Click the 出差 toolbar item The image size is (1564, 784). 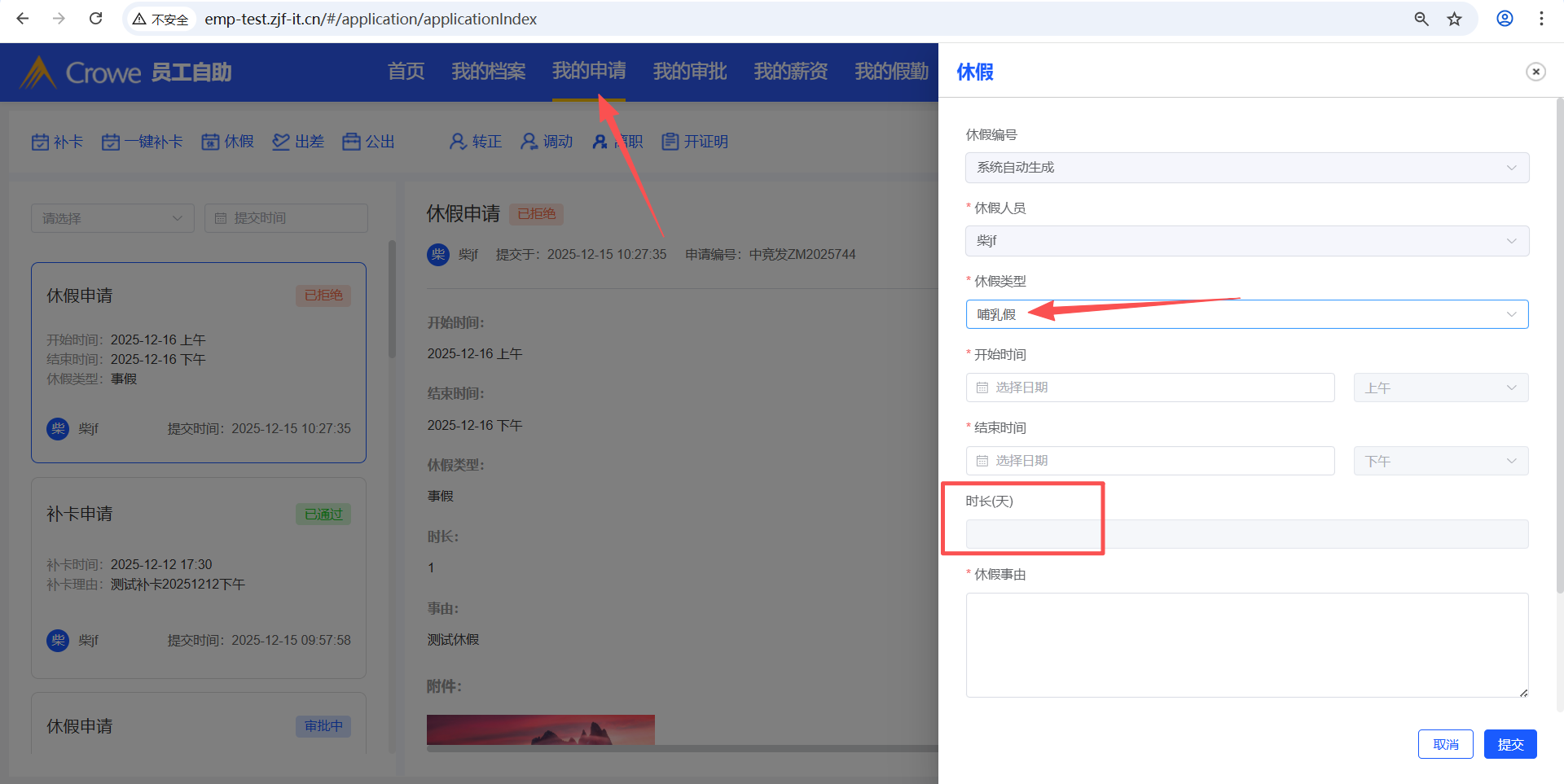pos(298,142)
